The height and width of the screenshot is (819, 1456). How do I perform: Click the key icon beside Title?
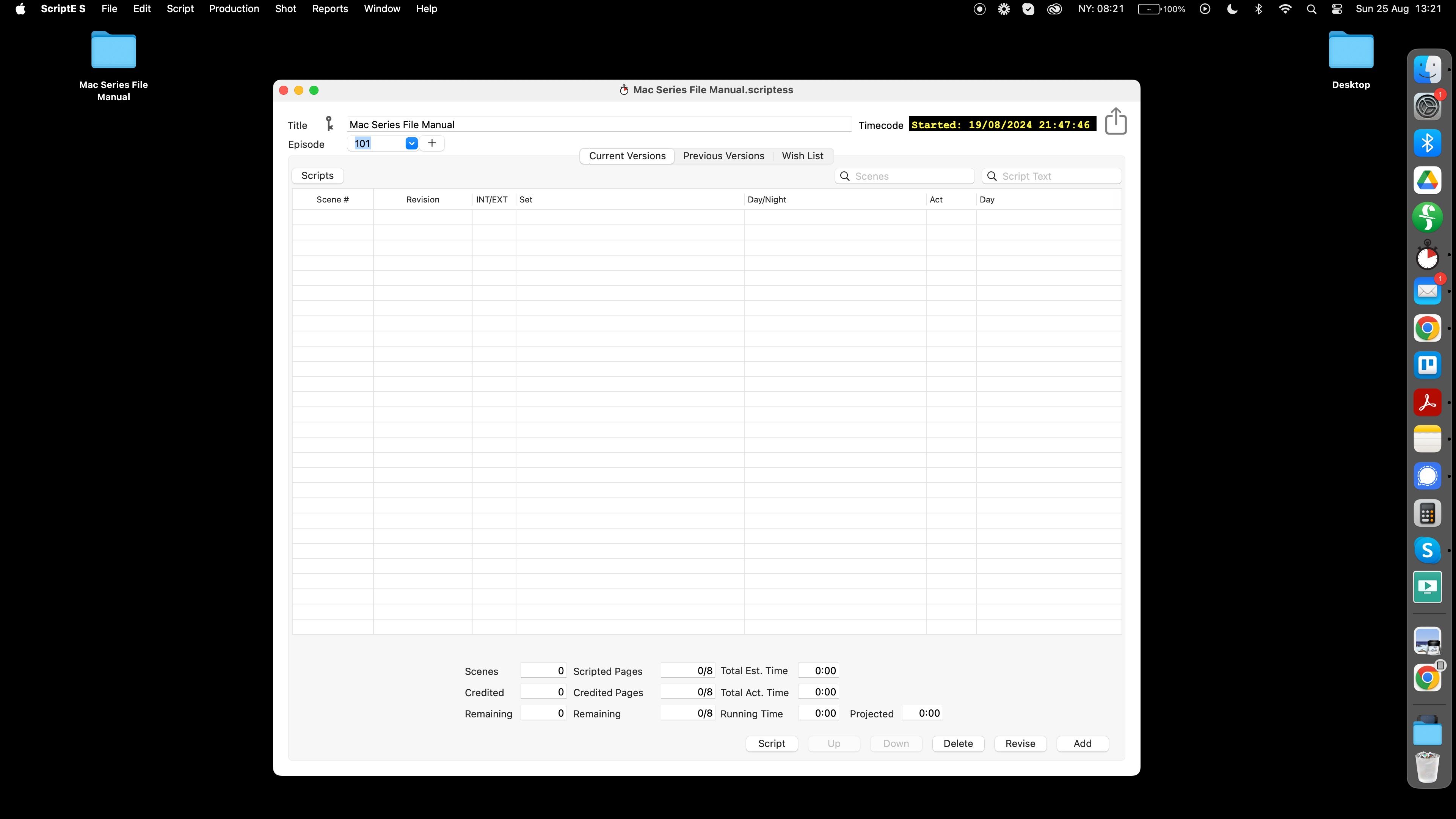pyautogui.click(x=329, y=124)
